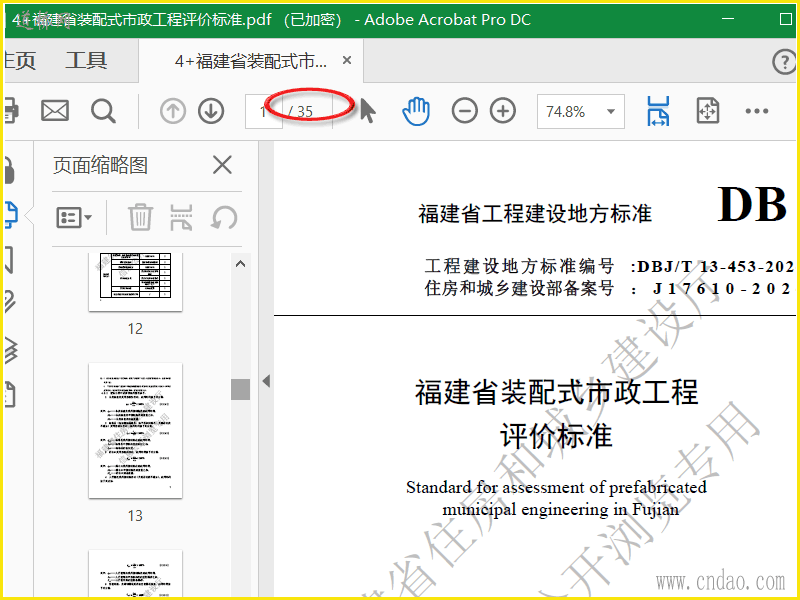
Task: Collapse the navigation pane arrow
Action: tap(266, 381)
